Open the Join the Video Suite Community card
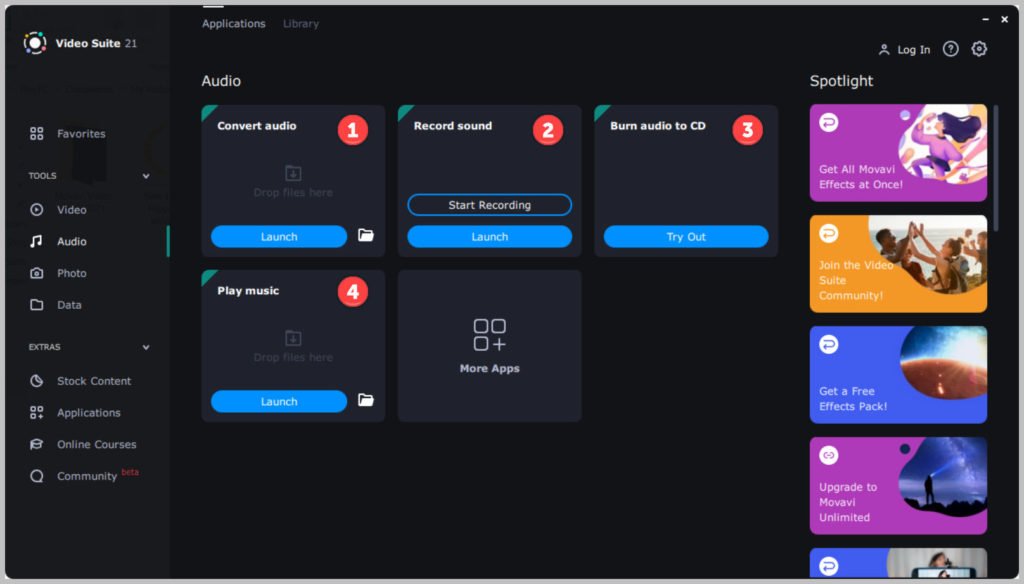Screen dimensions: 1024x584 899,264
